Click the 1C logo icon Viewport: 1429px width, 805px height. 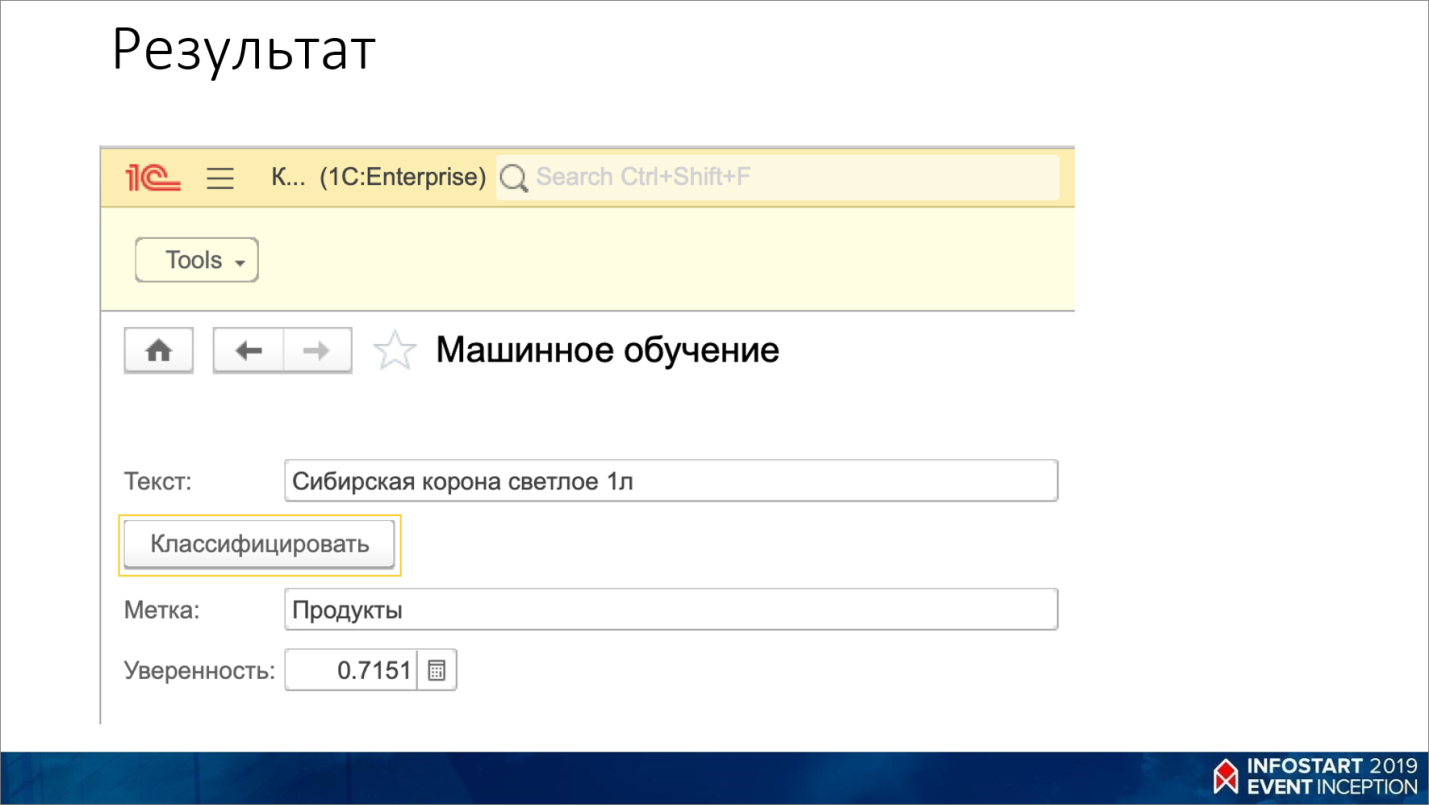pyautogui.click(x=152, y=178)
